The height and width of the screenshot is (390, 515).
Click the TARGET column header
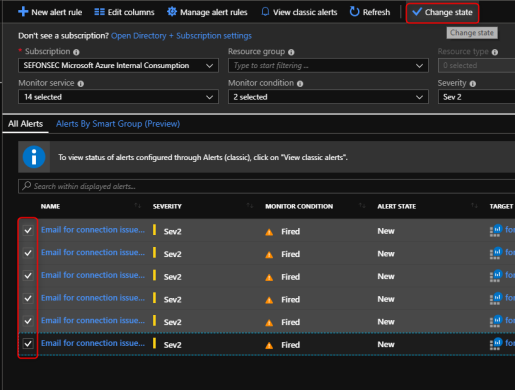tap(501, 206)
